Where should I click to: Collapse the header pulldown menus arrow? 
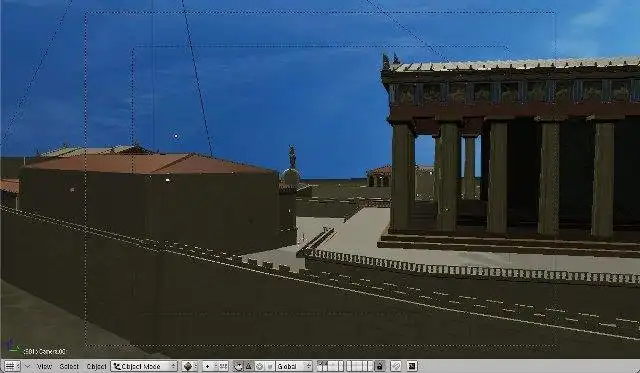coord(27,366)
